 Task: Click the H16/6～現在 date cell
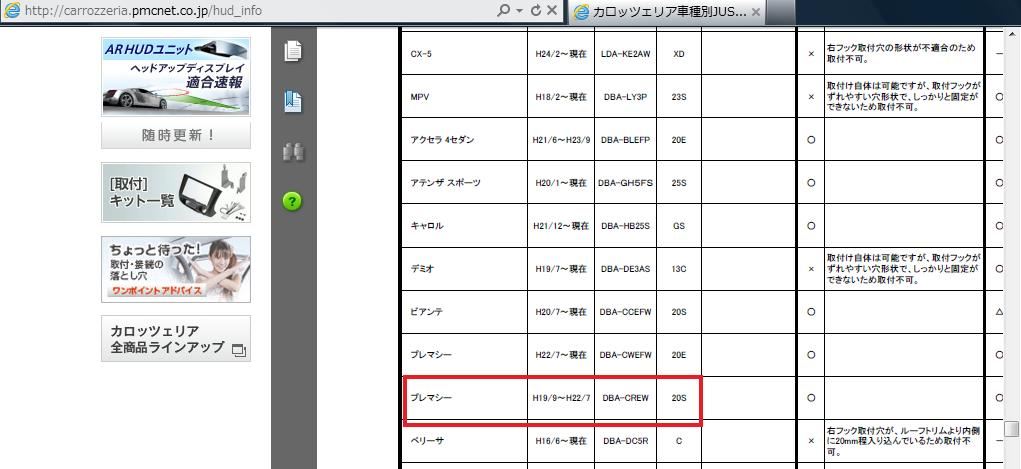click(561, 440)
